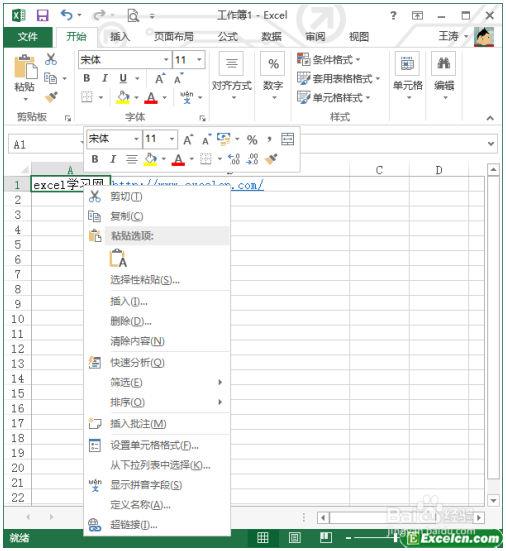The image size is (506, 551).
Task: Click the Cut scissors icon in the ribbon
Action: (51, 59)
